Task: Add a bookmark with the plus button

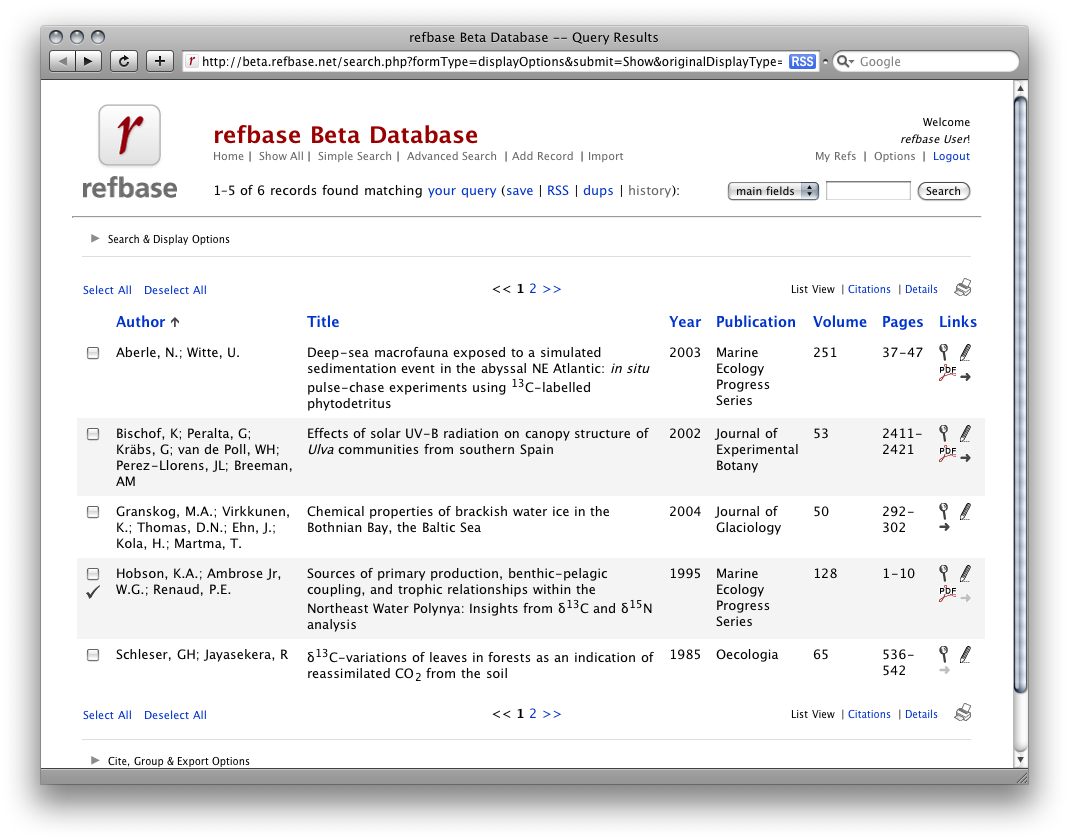Action: pyautogui.click(x=160, y=61)
